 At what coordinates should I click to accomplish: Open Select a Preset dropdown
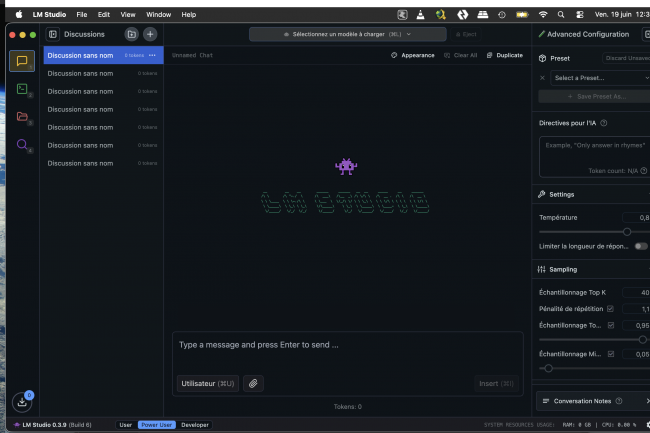[x=599, y=78]
